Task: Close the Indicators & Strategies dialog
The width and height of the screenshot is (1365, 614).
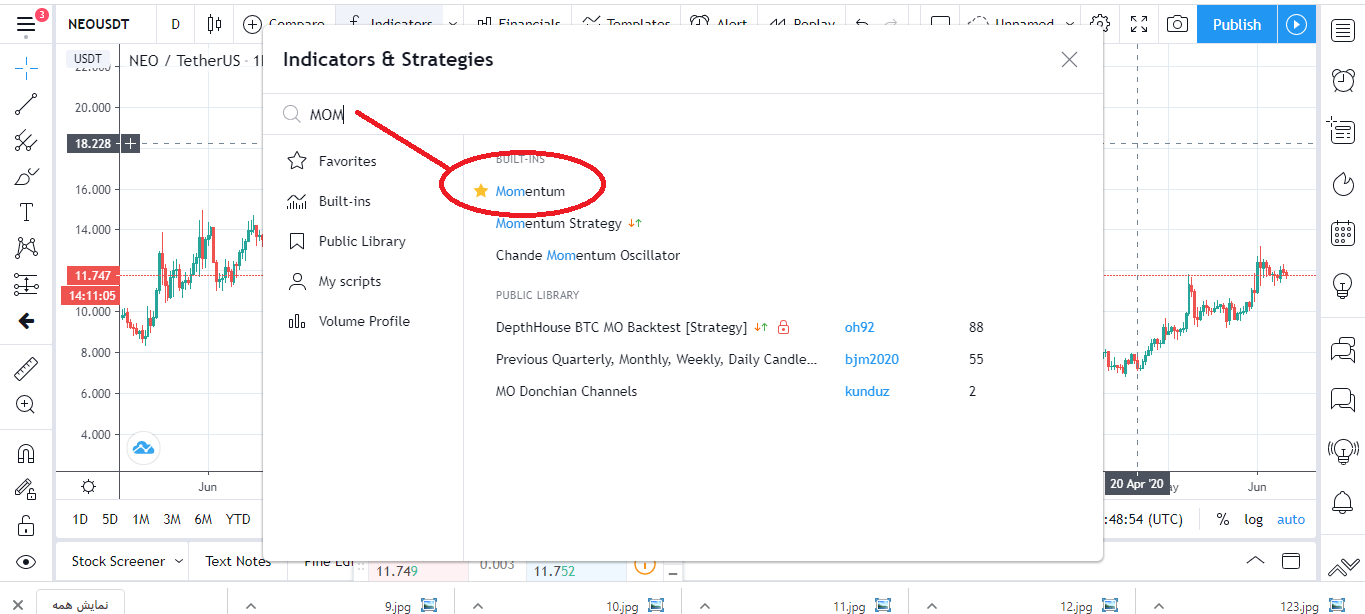Action: tap(1070, 60)
